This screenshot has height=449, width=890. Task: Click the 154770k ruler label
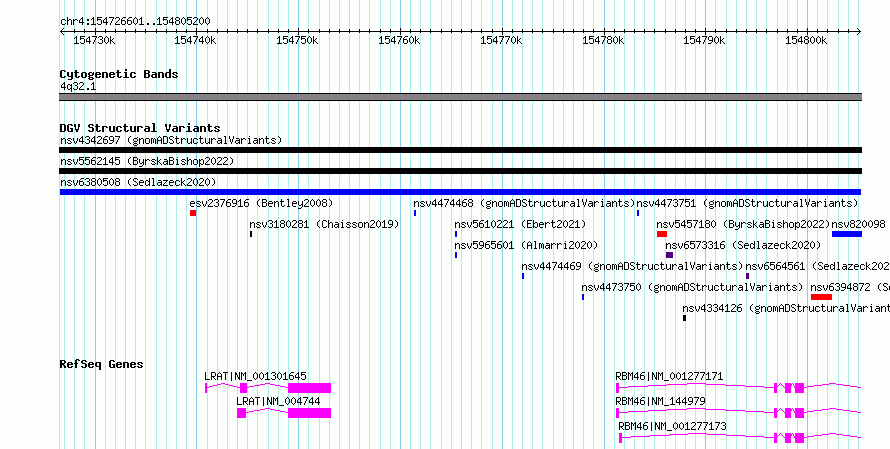(501, 41)
